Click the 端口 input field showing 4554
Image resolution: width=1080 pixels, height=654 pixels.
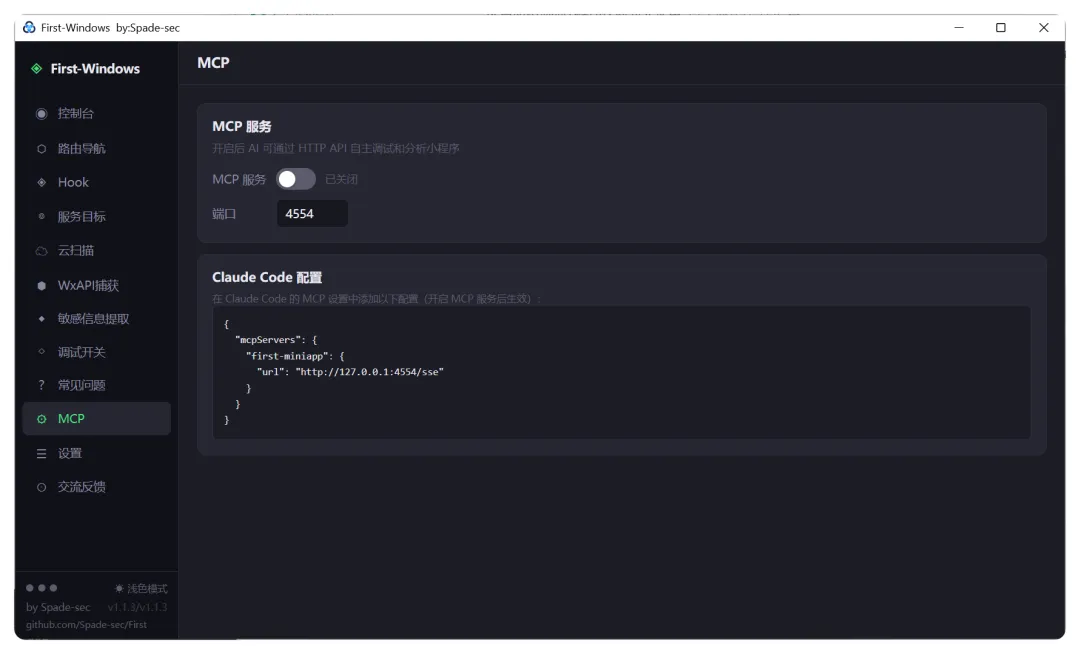[x=312, y=213]
